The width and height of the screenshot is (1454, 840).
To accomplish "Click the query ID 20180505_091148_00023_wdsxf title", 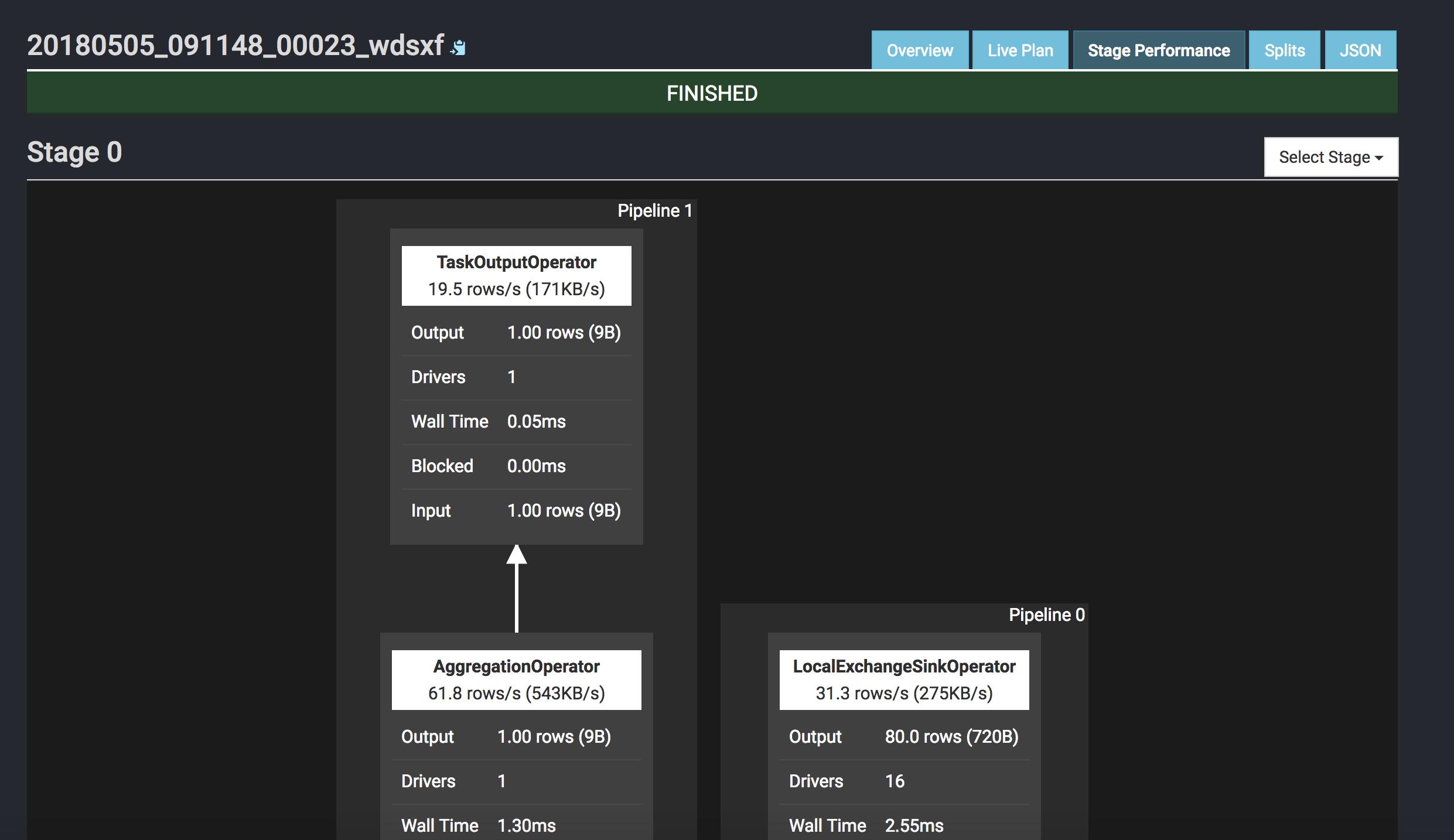I will (235, 46).
